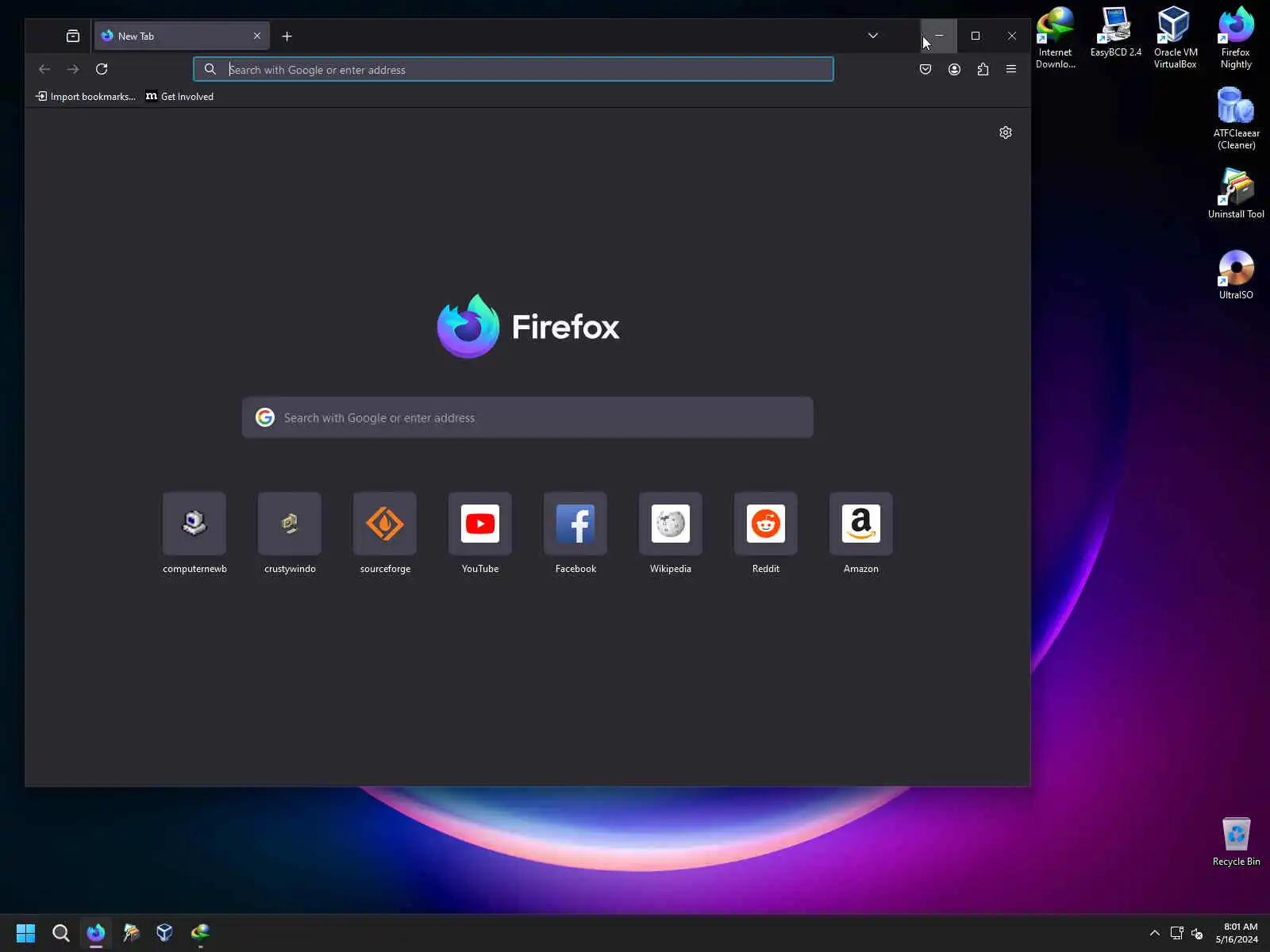Click the Google icon in the page search box

click(265, 417)
